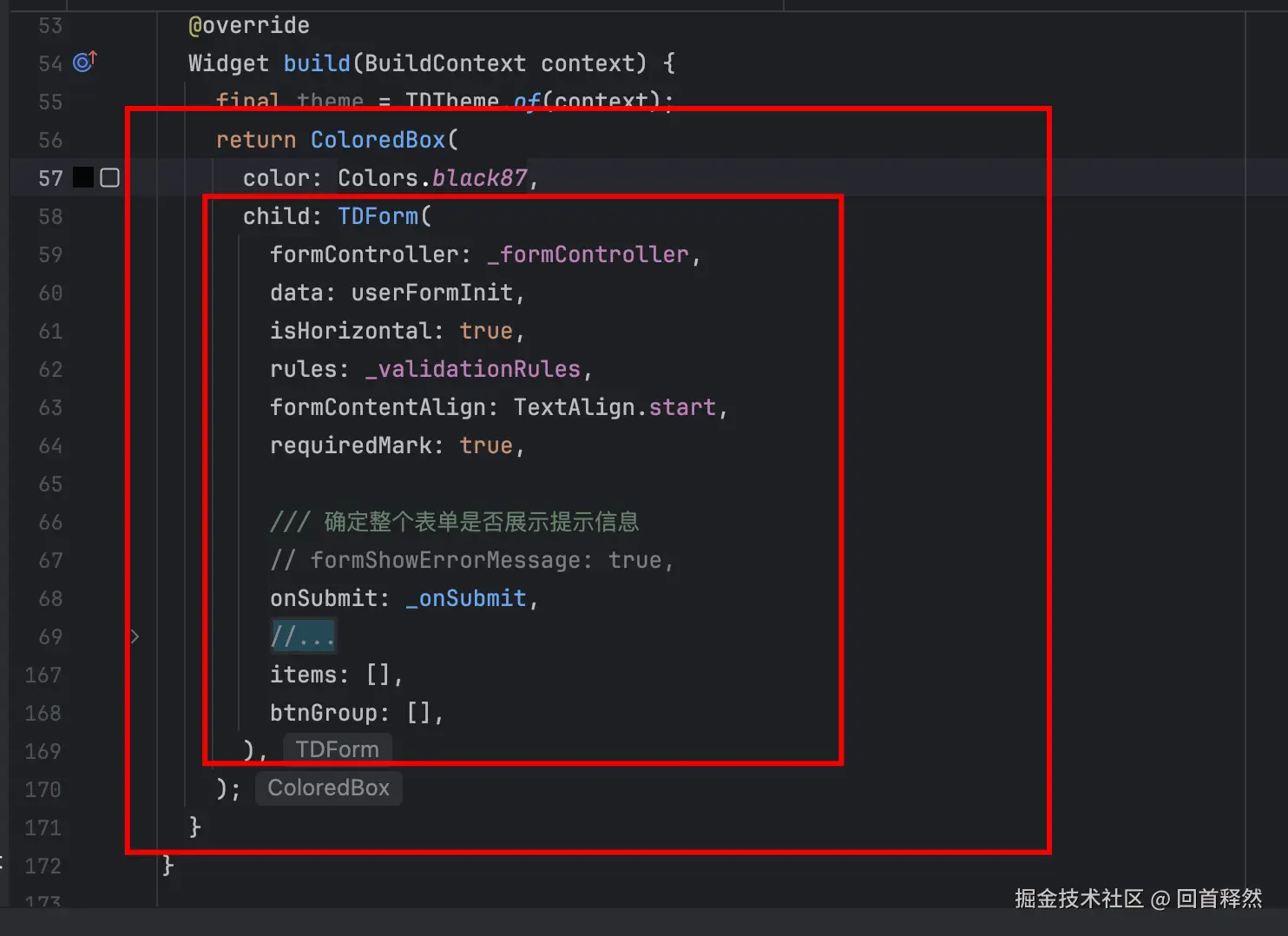Expand the collapsed //... code placeholder
This screenshot has width=1288, height=936.
point(302,636)
